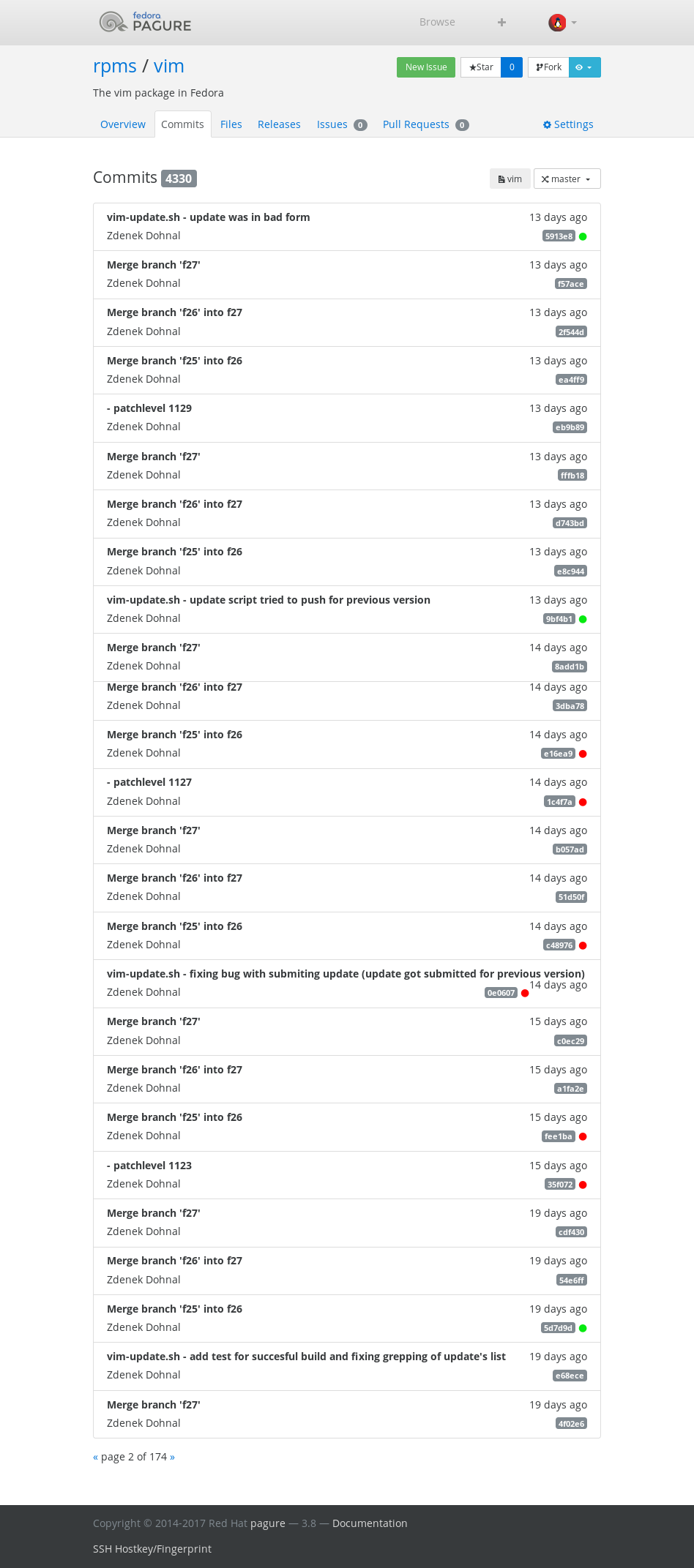Open the Pull Requests tab
This screenshot has height=1568, width=694.
(x=425, y=124)
